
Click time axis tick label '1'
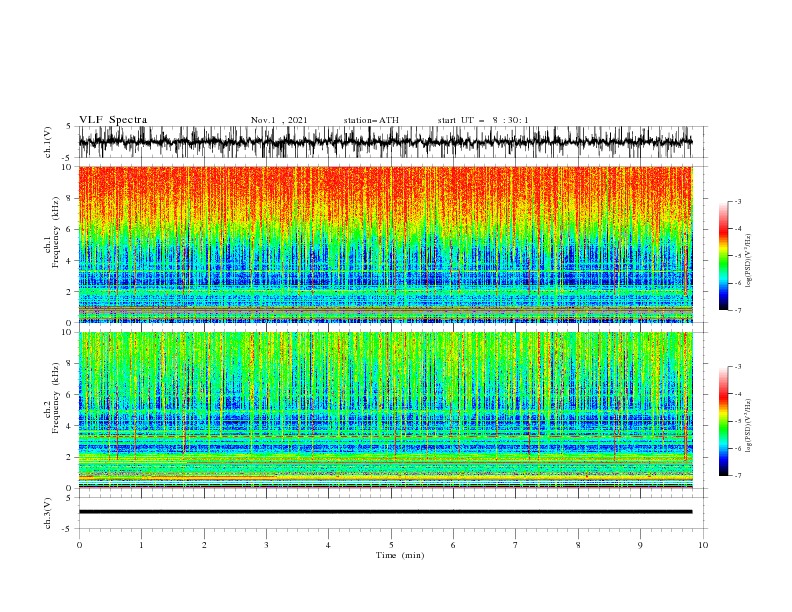(141, 545)
